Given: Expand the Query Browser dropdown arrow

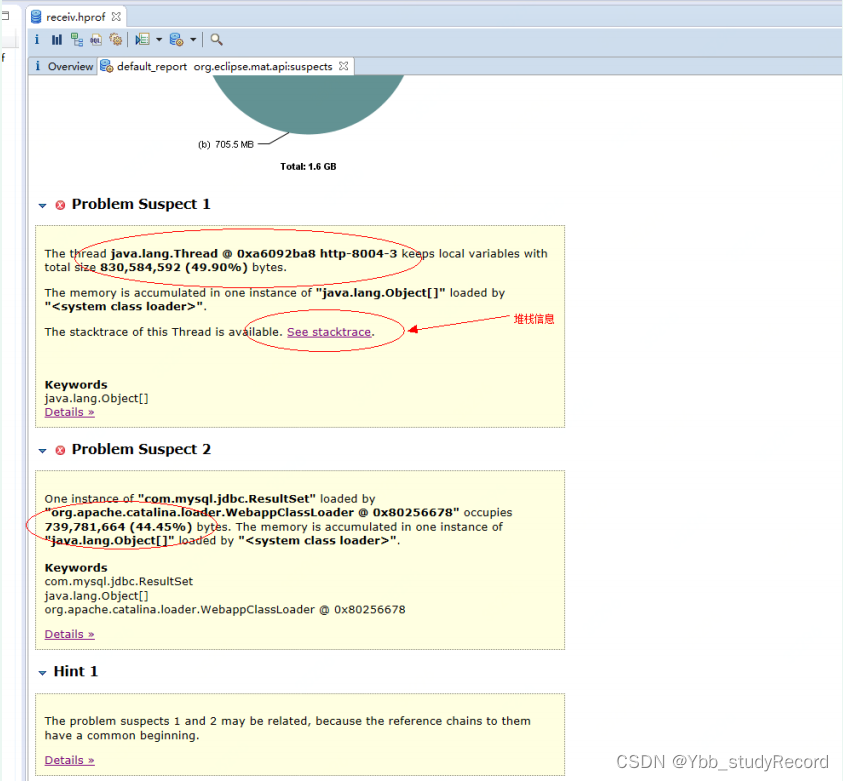Looking at the screenshot, I should (193, 39).
